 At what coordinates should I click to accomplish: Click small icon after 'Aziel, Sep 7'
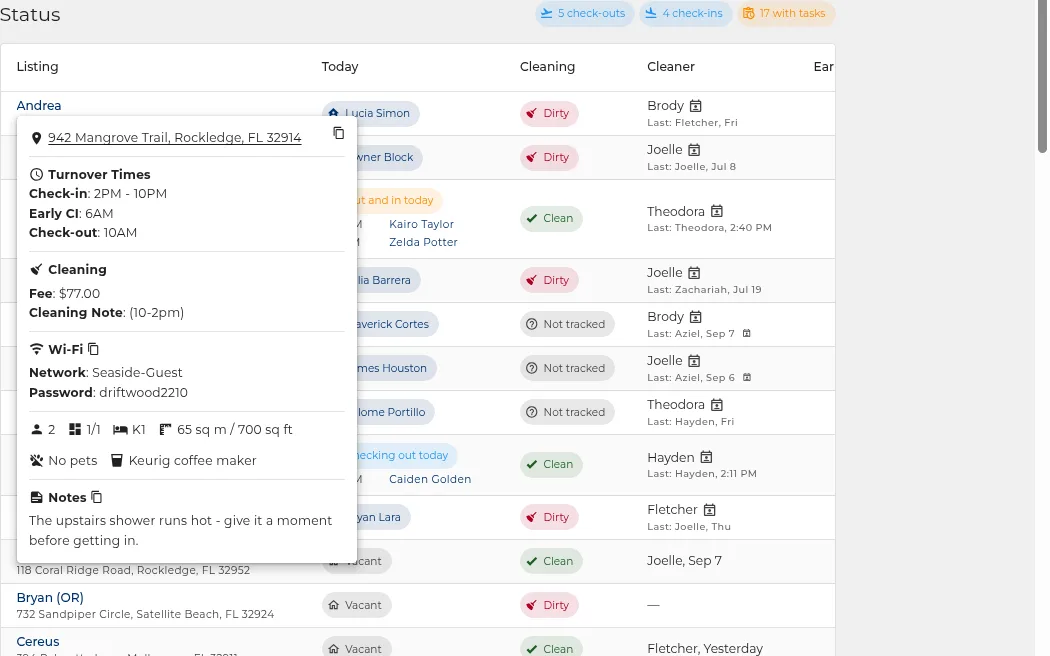pos(747,333)
